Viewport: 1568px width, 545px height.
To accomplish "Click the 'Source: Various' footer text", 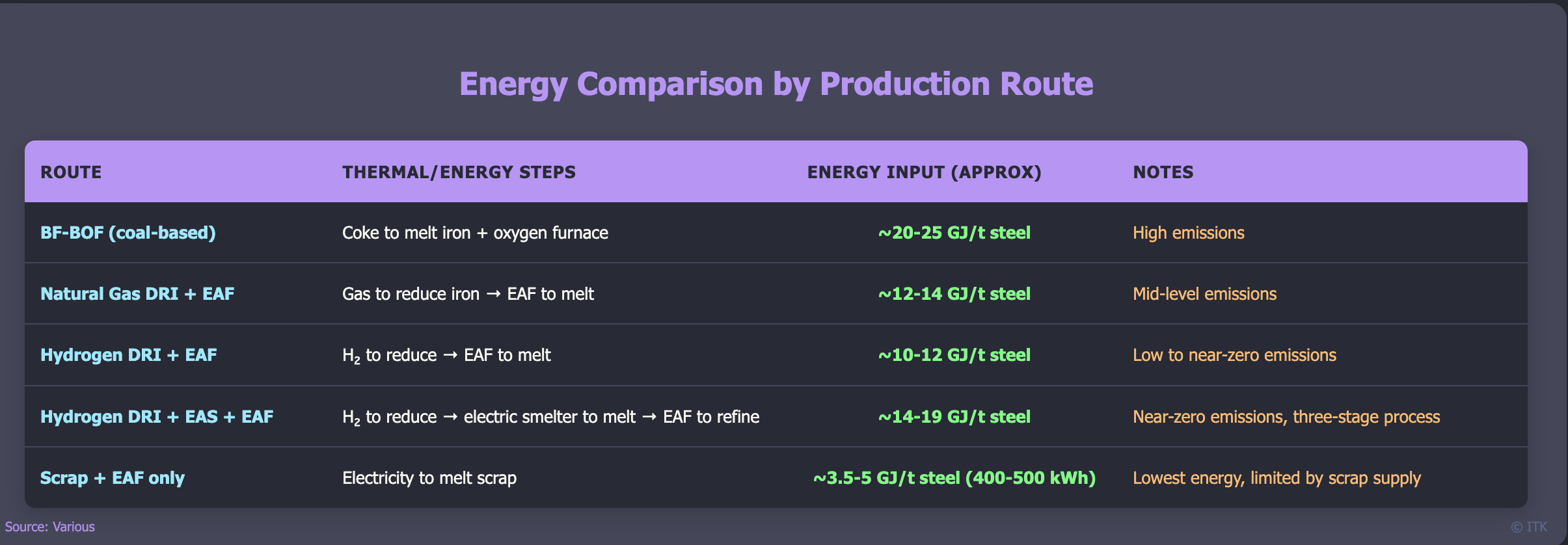I will tap(50, 527).
